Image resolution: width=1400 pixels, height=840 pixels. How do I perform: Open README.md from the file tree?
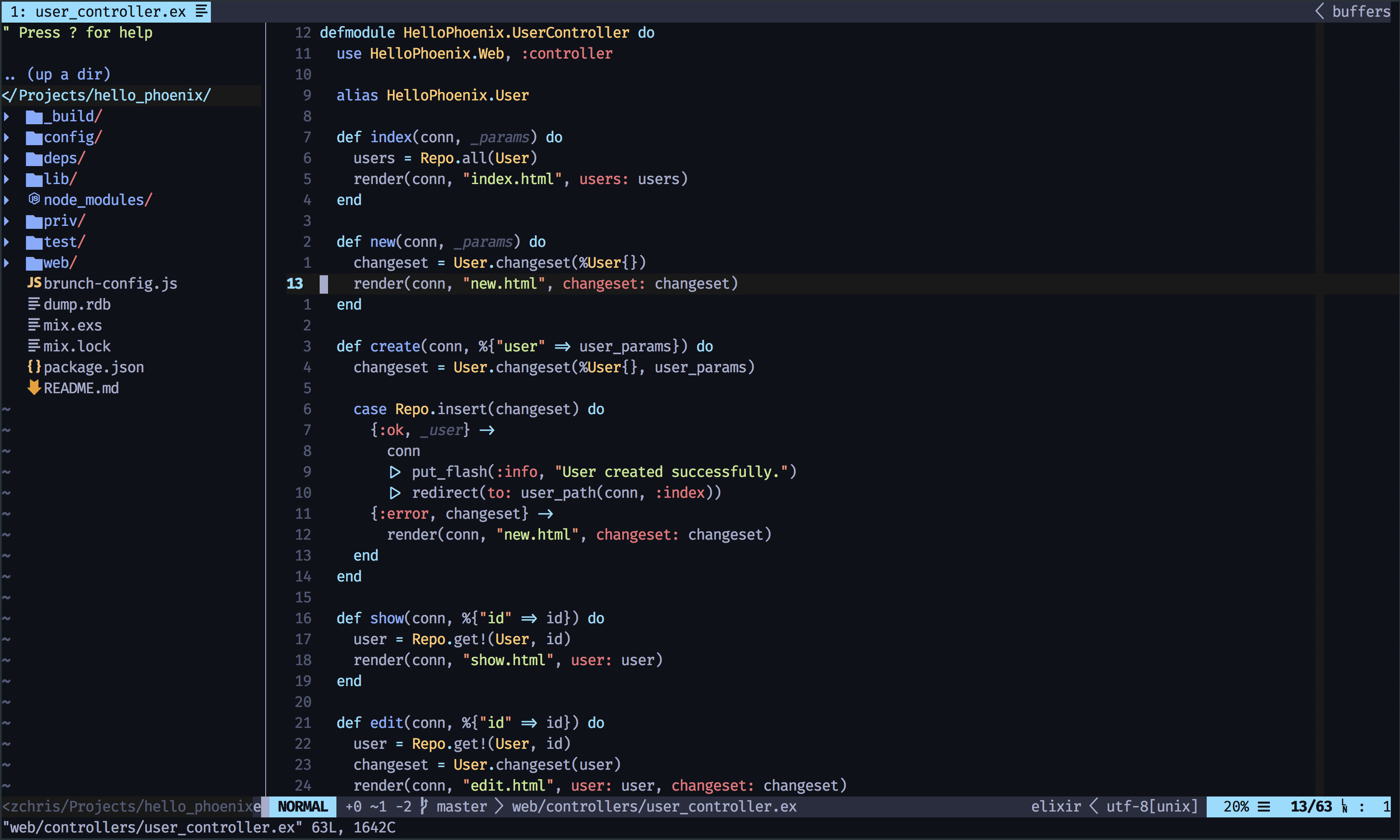point(81,388)
